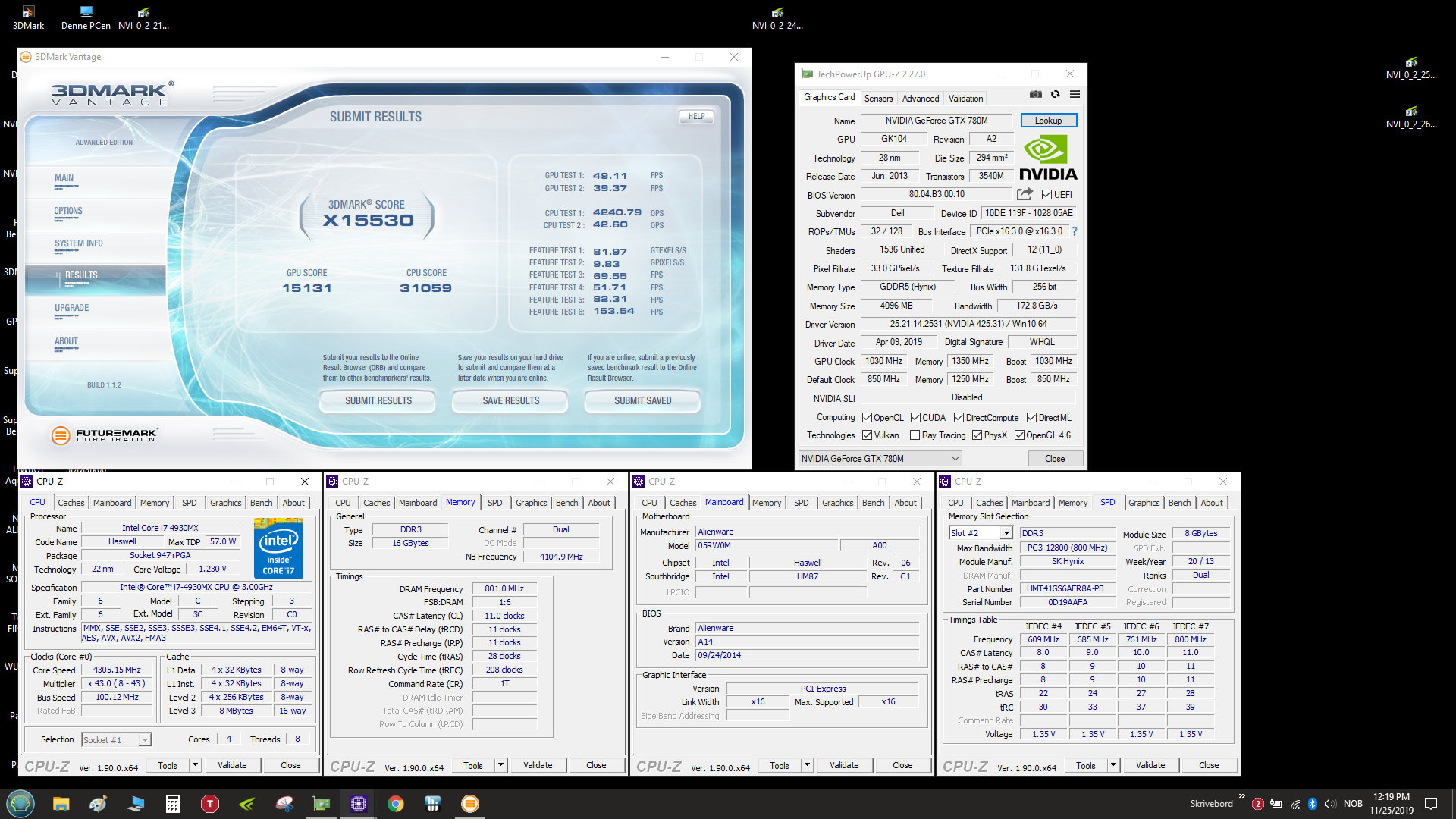The height and width of the screenshot is (819, 1456).
Task: Click Close button in GPU-Z window
Action: pyautogui.click(x=1055, y=459)
